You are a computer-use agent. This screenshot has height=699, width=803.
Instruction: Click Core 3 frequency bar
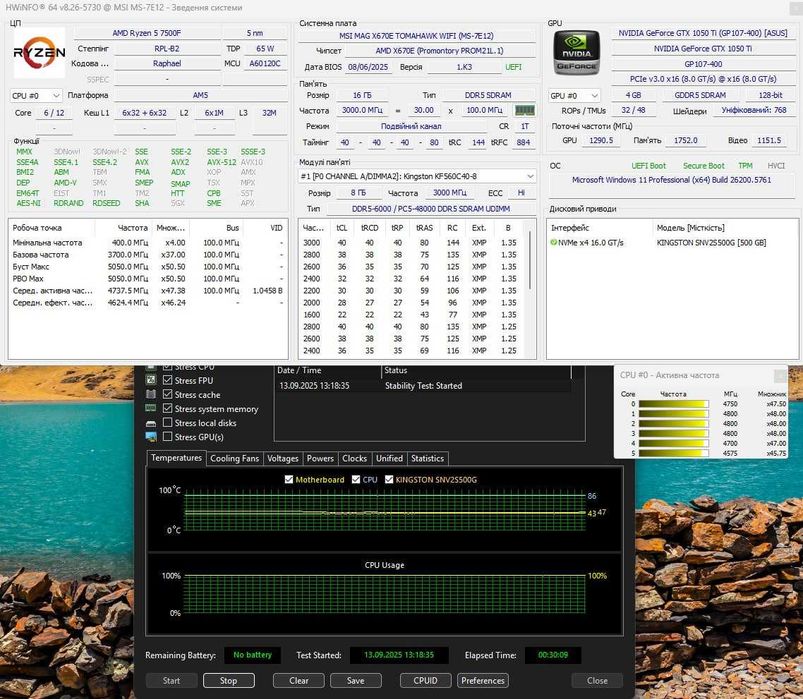[674, 434]
